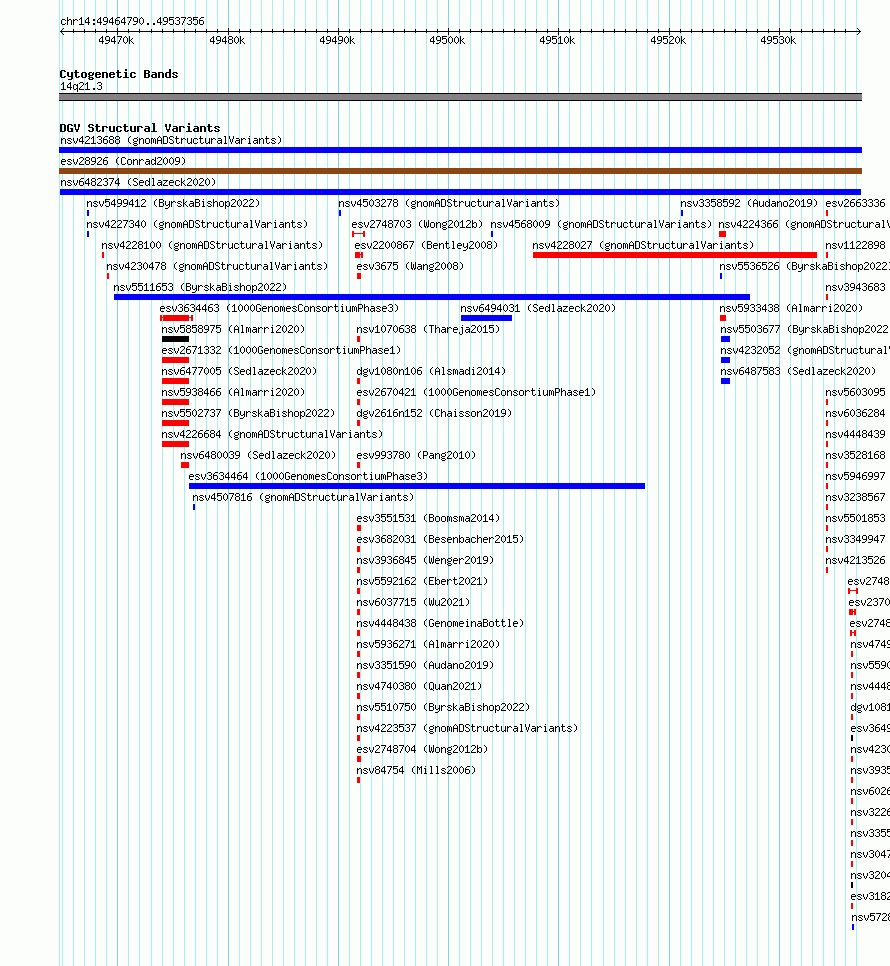Click the nsv6482374 Sedlazeck2020 blue bar
Viewport: 890px width, 966px height.
click(461, 192)
